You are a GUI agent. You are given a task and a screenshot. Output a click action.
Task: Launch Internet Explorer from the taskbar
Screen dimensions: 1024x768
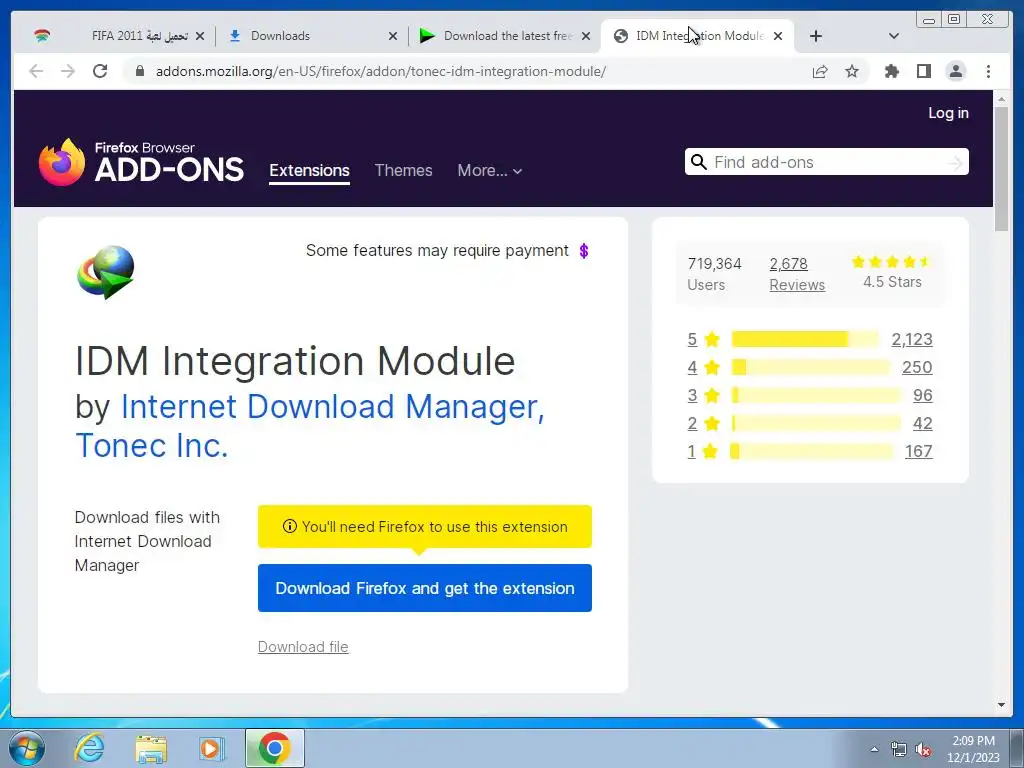(89, 748)
